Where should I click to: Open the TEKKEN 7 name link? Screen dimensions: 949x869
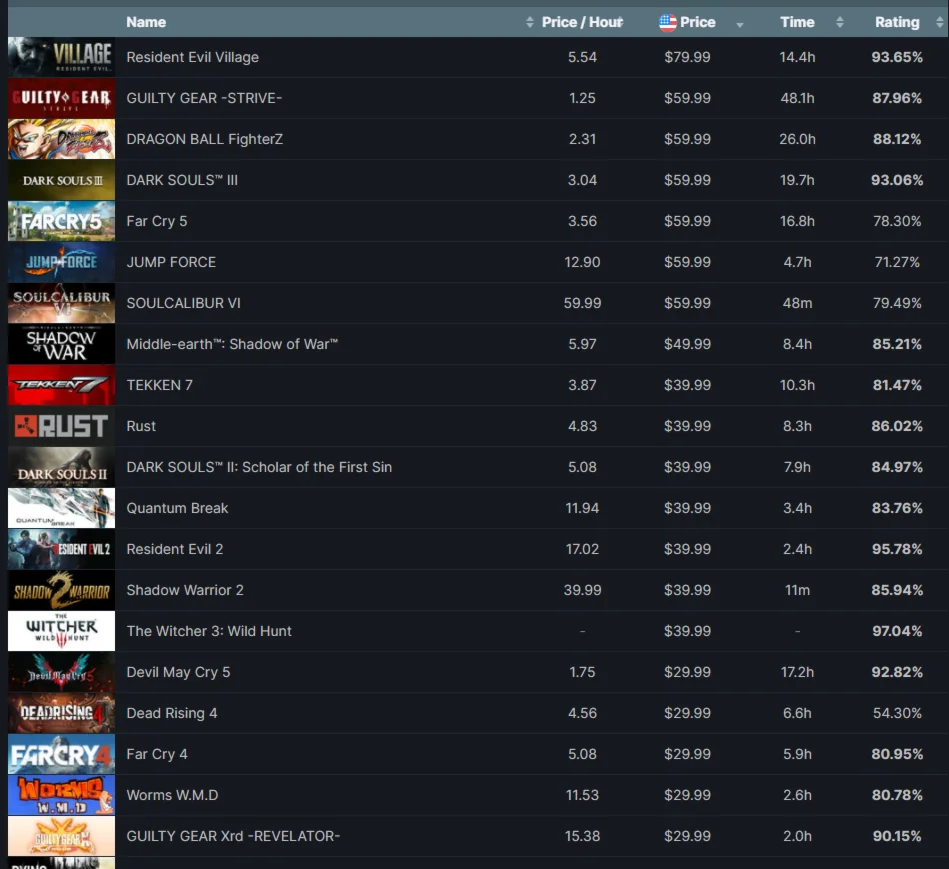click(x=159, y=385)
